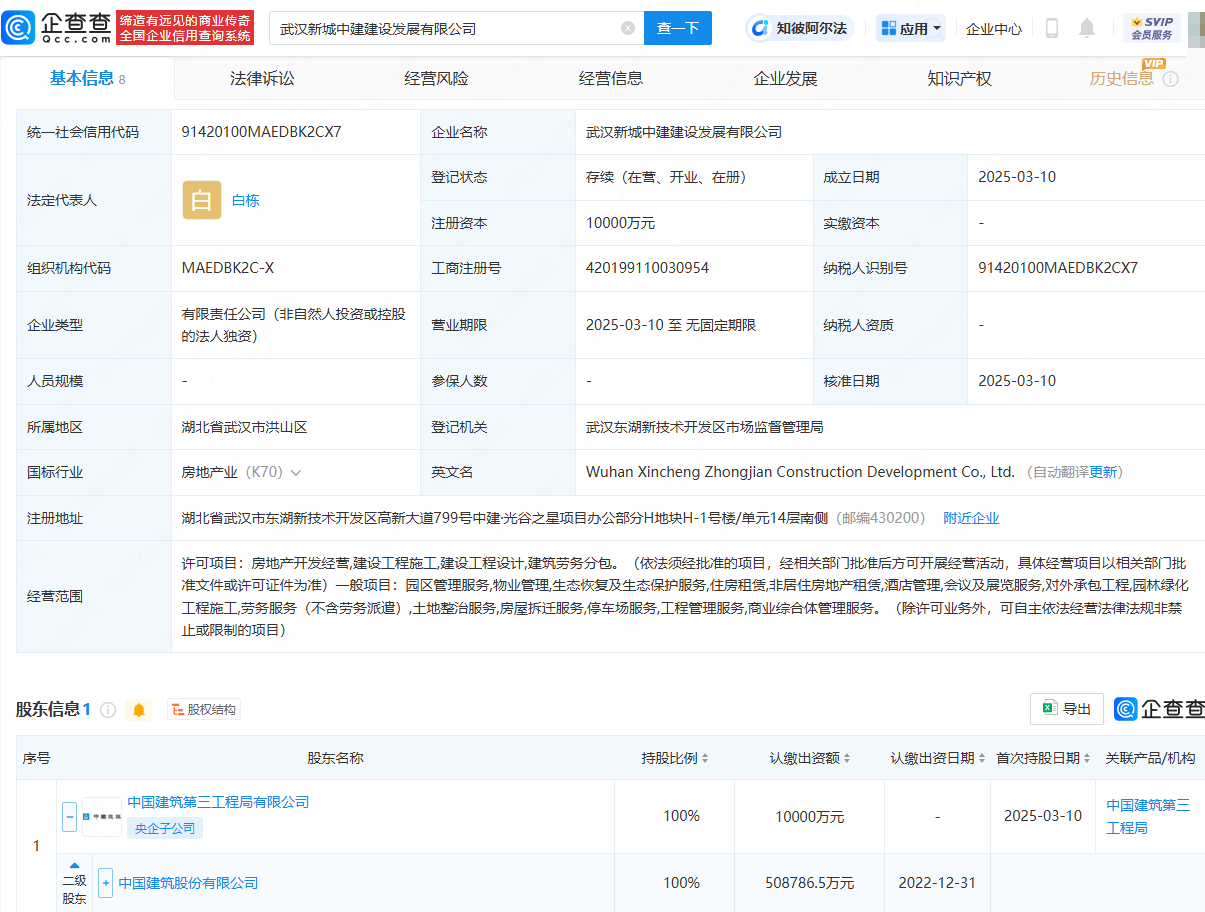Open 股权结构 chart button
The image size is (1205, 912).
pyautogui.click(x=204, y=710)
